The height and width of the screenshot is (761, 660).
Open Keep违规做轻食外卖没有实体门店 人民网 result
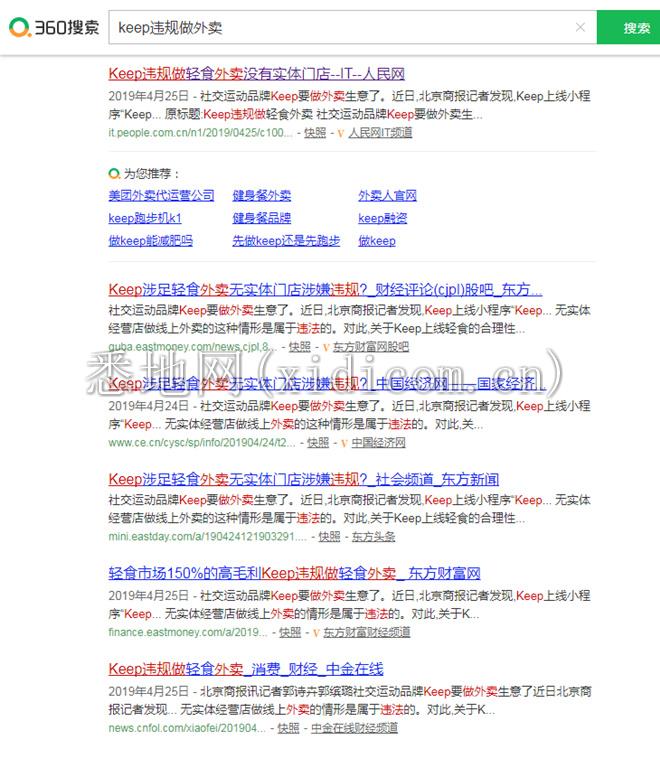(256, 74)
